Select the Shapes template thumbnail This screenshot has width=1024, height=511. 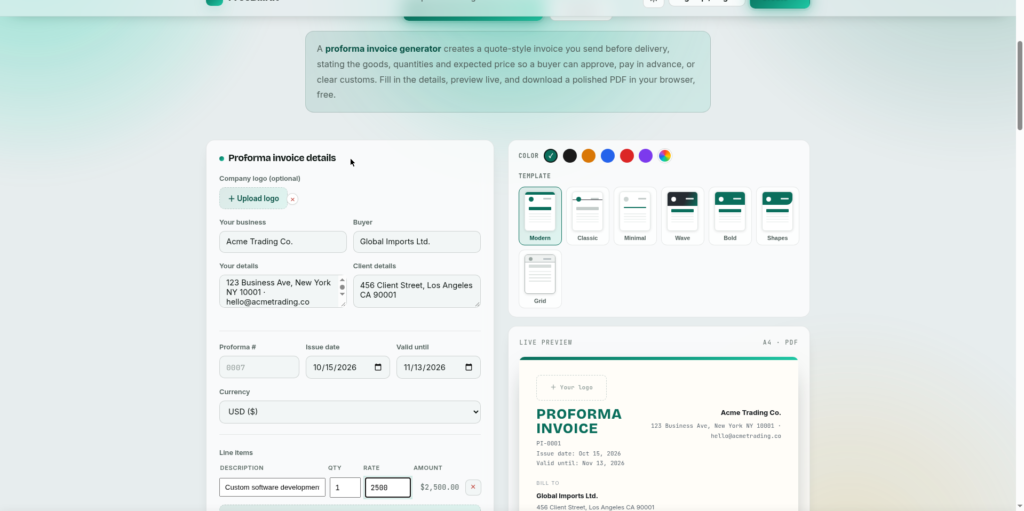[x=778, y=216]
